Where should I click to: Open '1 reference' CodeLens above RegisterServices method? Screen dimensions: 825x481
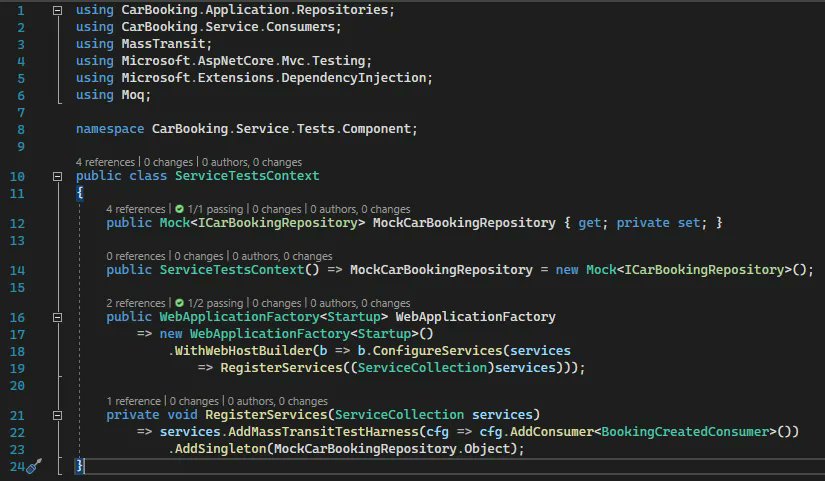tap(134, 401)
